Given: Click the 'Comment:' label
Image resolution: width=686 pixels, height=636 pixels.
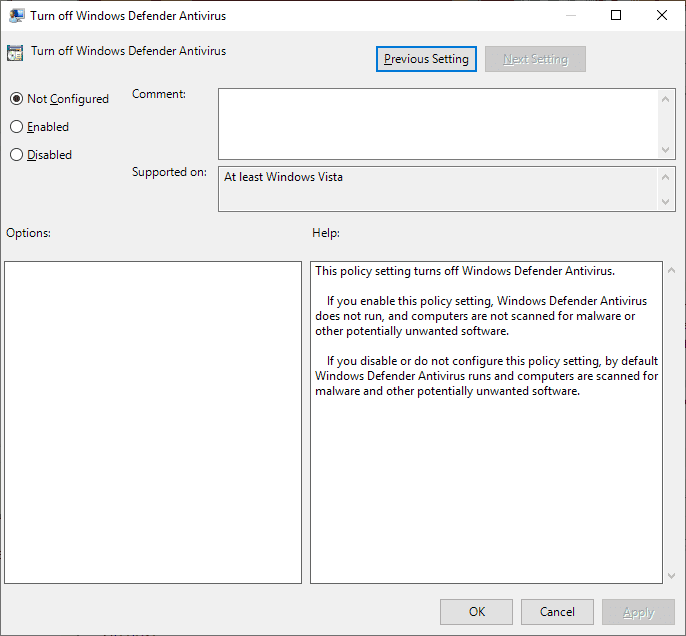Looking at the screenshot, I should click(x=159, y=94).
